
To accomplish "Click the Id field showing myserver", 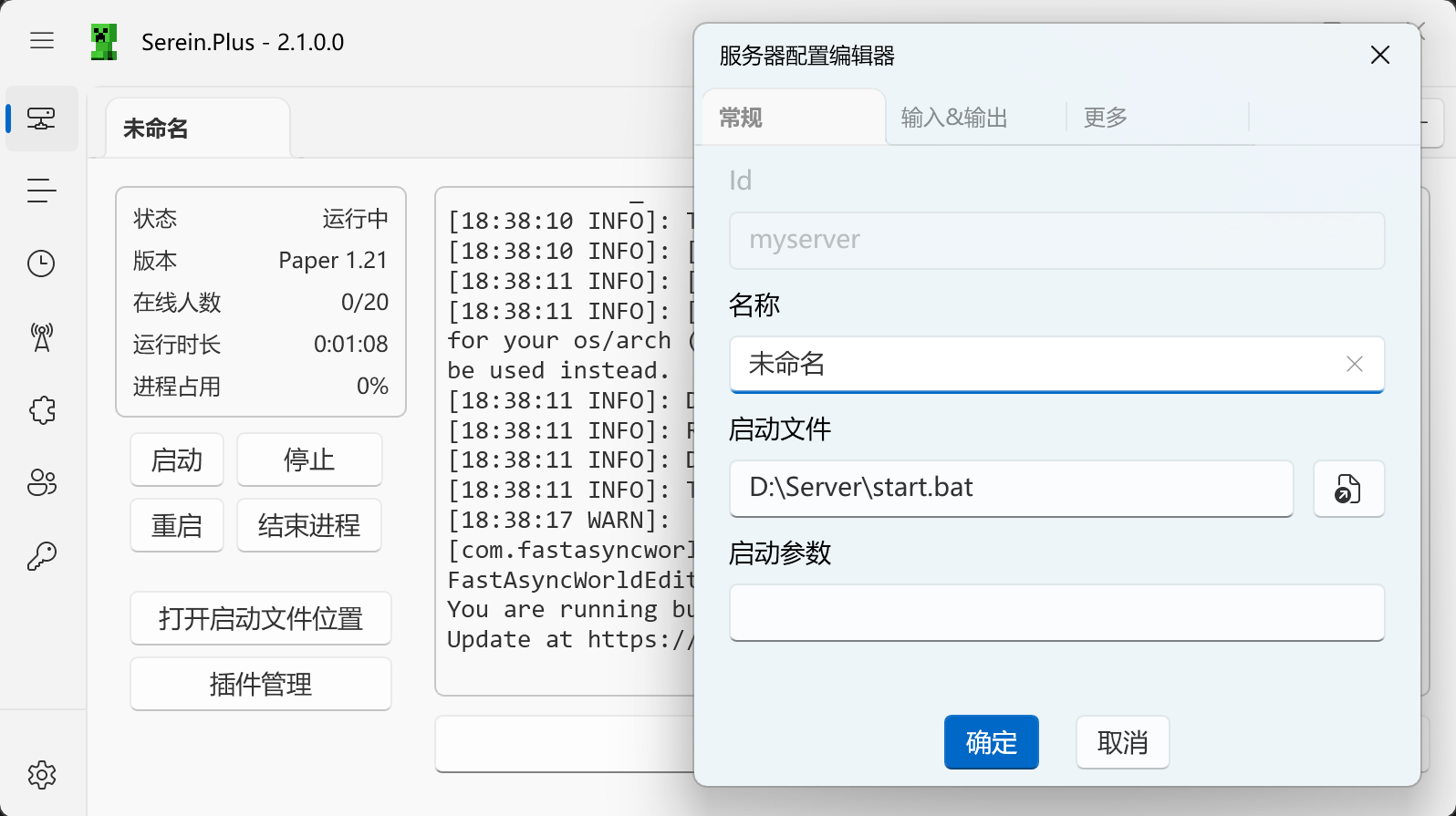I will (1057, 241).
